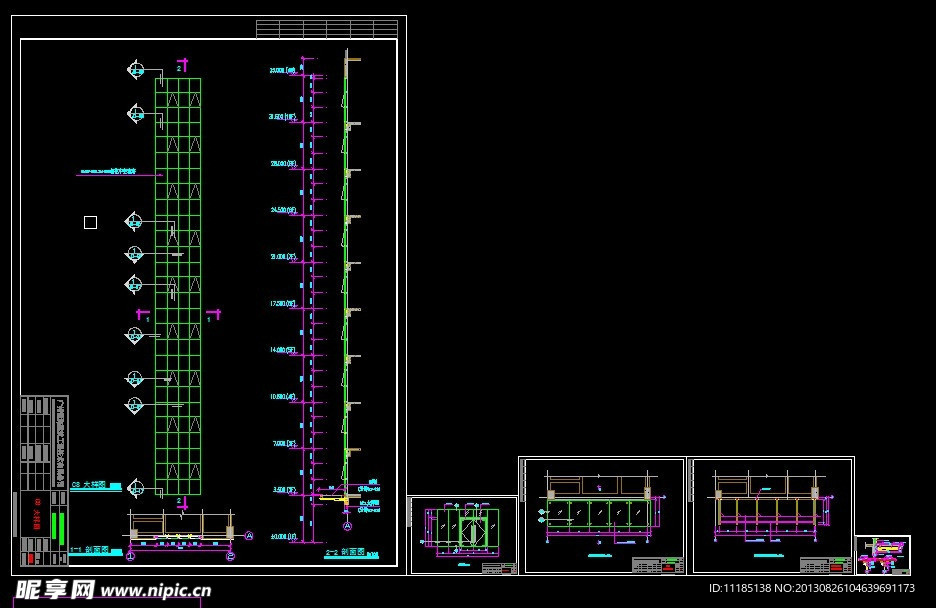The height and width of the screenshot is (608, 936).
Task: Select left section mark 1 beside grid
Action: coord(143,315)
